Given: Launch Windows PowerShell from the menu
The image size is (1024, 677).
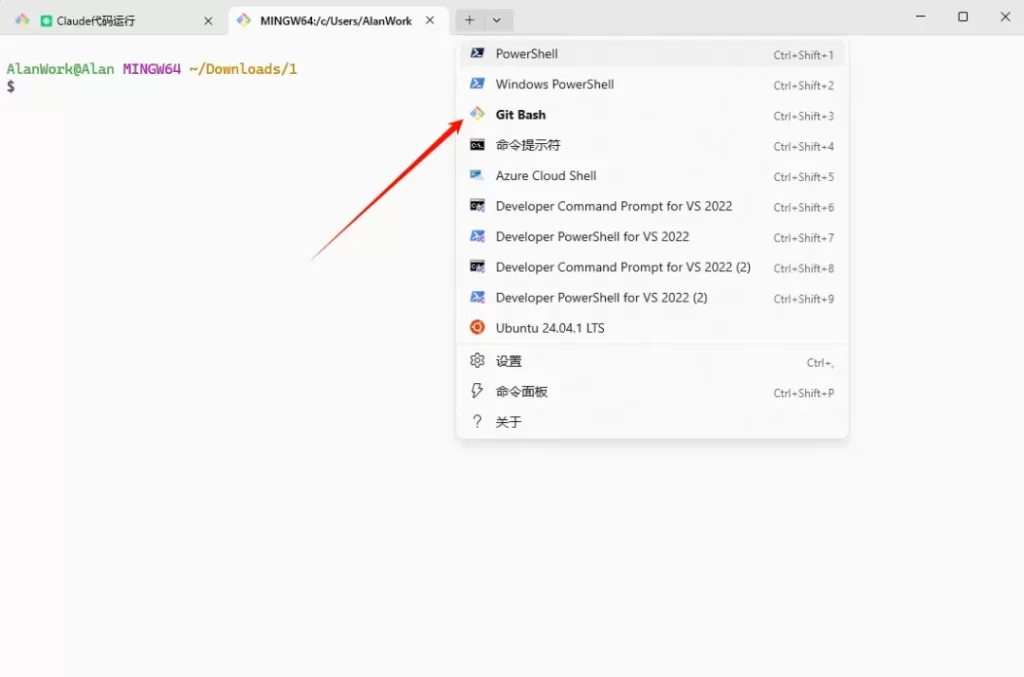Looking at the screenshot, I should point(652,84).
